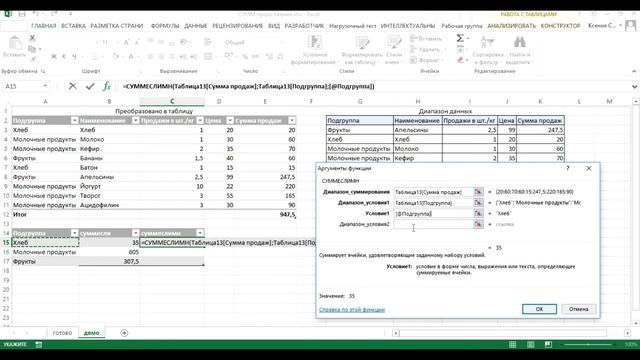Select the AutoSum sigma icon
This screenshot has width=640, height=360.
(x=460, y=38)
